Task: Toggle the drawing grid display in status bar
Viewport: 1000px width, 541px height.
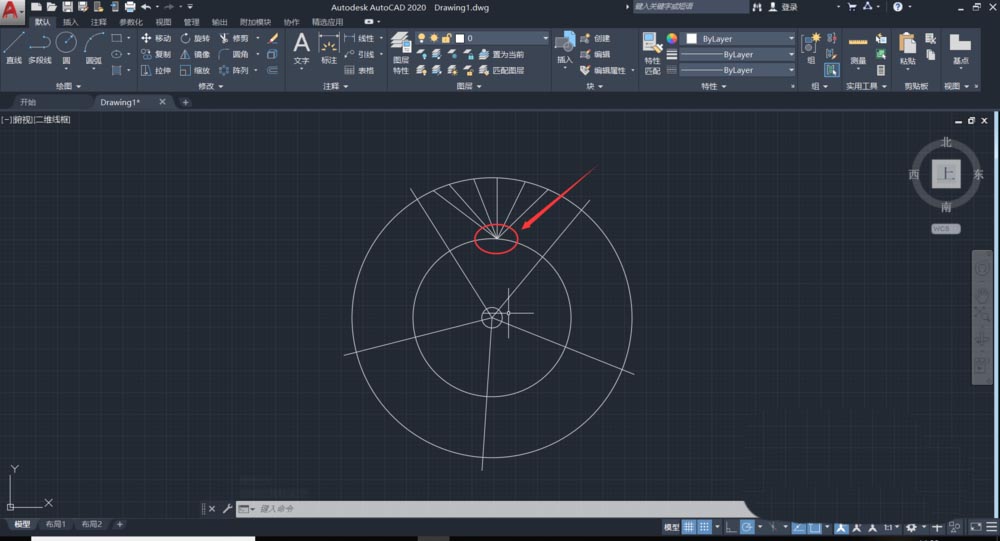Action: (688, 527)
